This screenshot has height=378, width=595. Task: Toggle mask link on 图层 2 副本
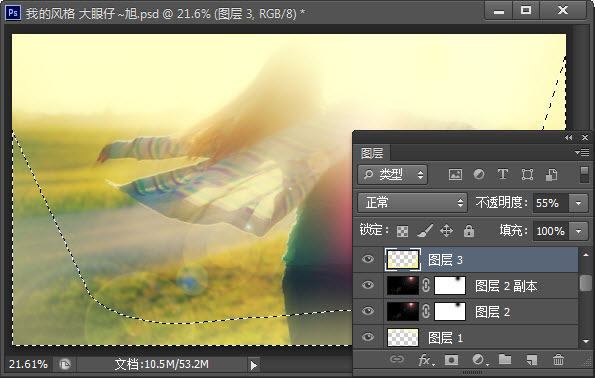[x=426, y=285]
